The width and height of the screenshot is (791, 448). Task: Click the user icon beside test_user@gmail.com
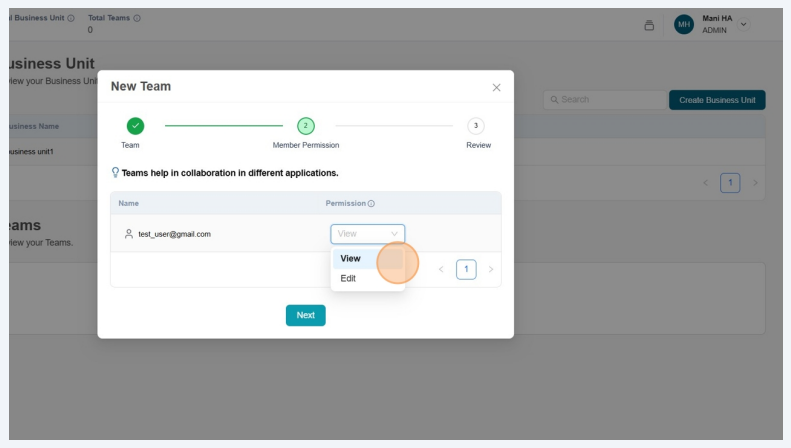(128, 234)
